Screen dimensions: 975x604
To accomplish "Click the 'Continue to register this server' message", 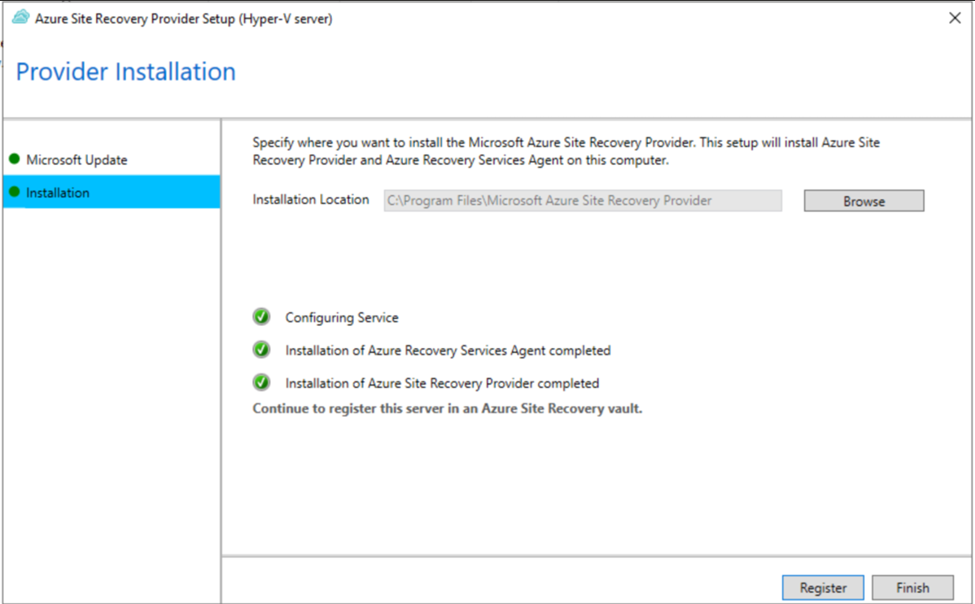I will [447, 409].
